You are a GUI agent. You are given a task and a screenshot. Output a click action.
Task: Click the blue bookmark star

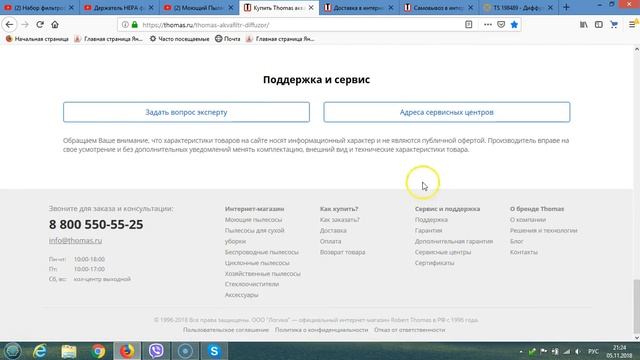click(x=514, y=25)
